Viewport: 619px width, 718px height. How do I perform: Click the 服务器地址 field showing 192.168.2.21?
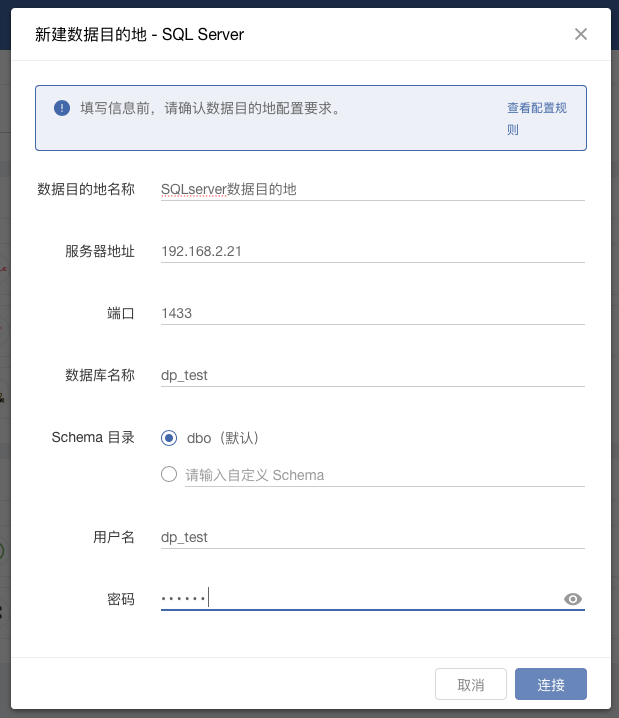tap(372, 251)
